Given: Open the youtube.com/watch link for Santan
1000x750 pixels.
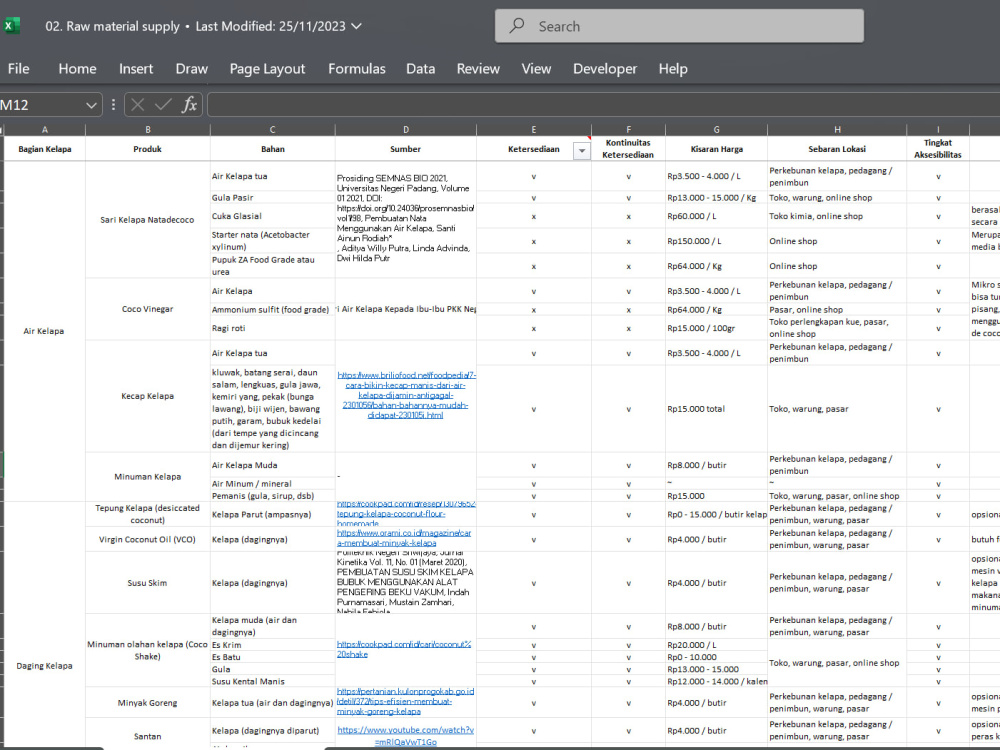Looking at the screenshot, I should click(x=406, y=735).
